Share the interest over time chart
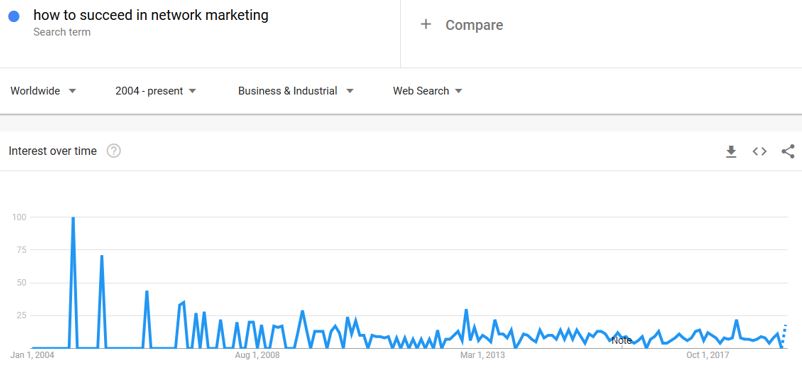Viewport: 802px width, 369px height. click(x=788, y=151)
